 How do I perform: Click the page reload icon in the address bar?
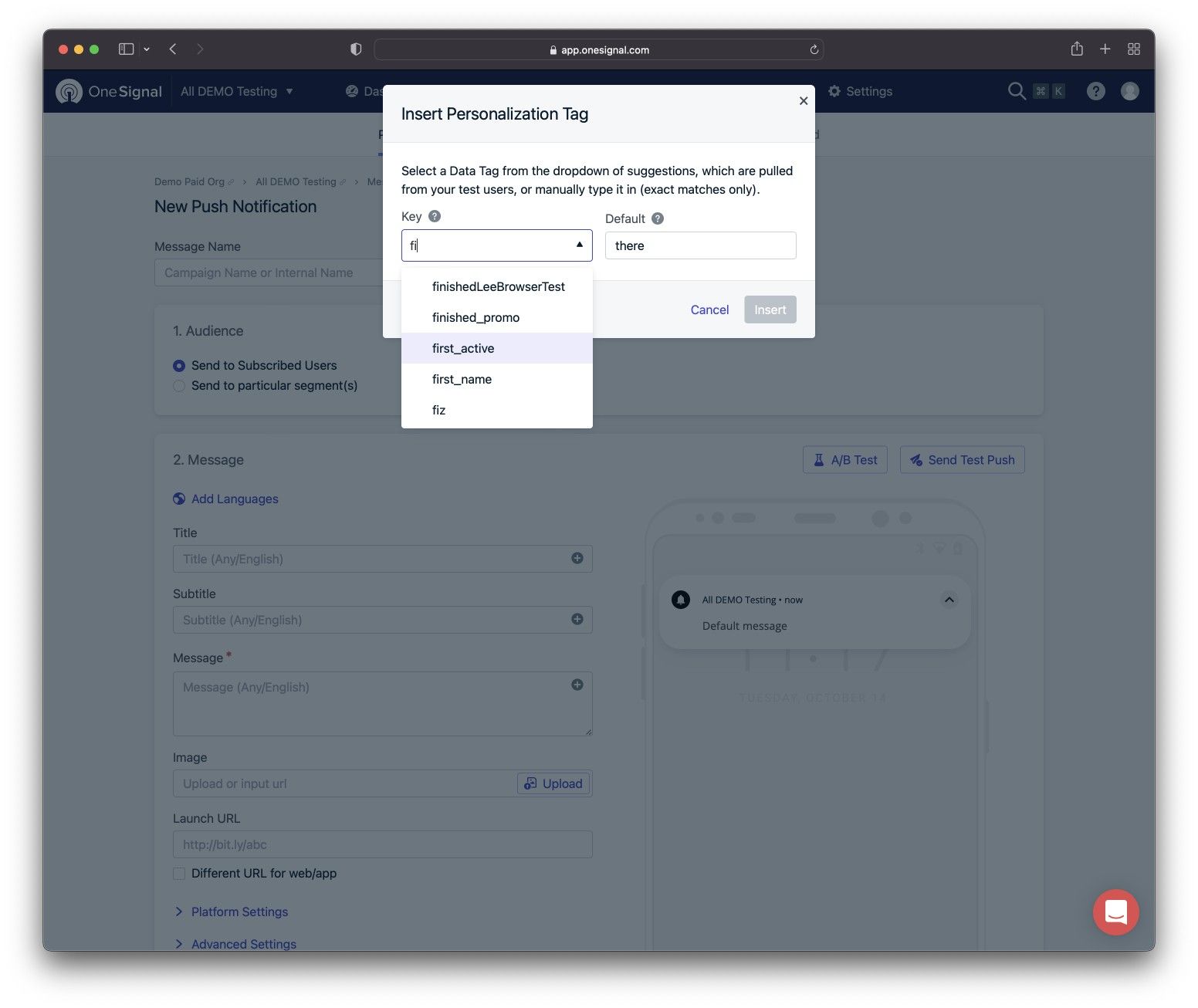click(x=814, y=49)
